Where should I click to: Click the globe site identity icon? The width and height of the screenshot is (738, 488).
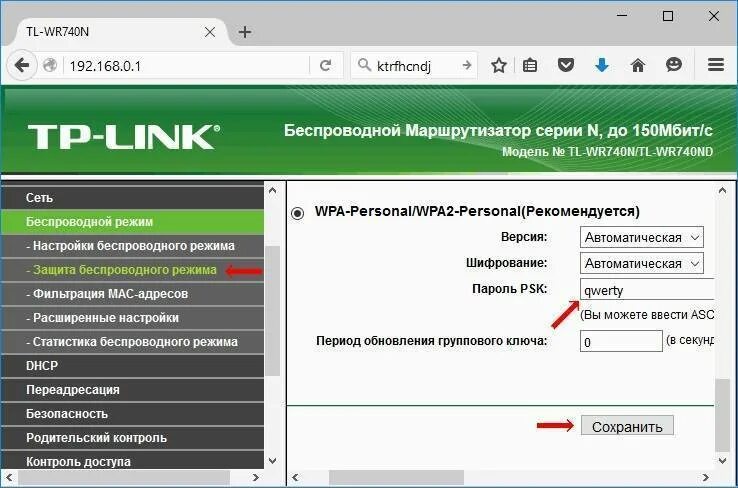coord(50,65)
